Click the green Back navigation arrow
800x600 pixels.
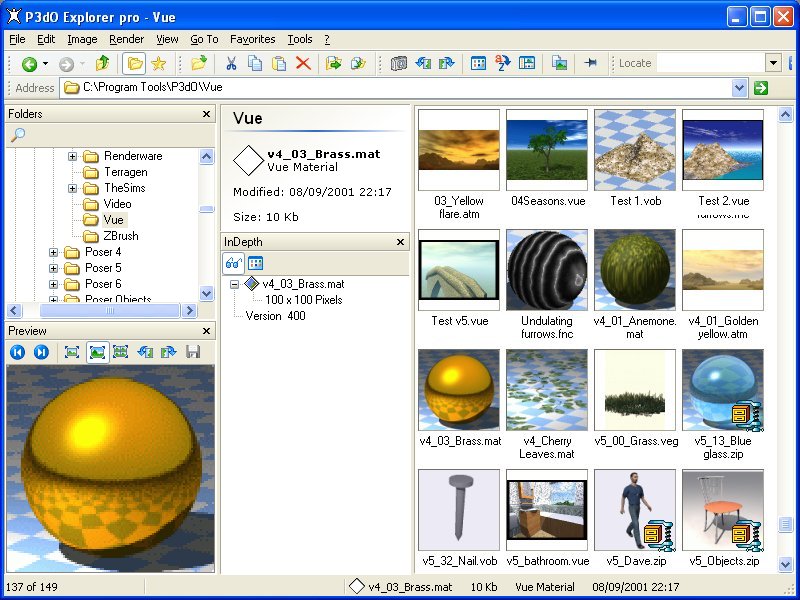[x=29, y=64]
